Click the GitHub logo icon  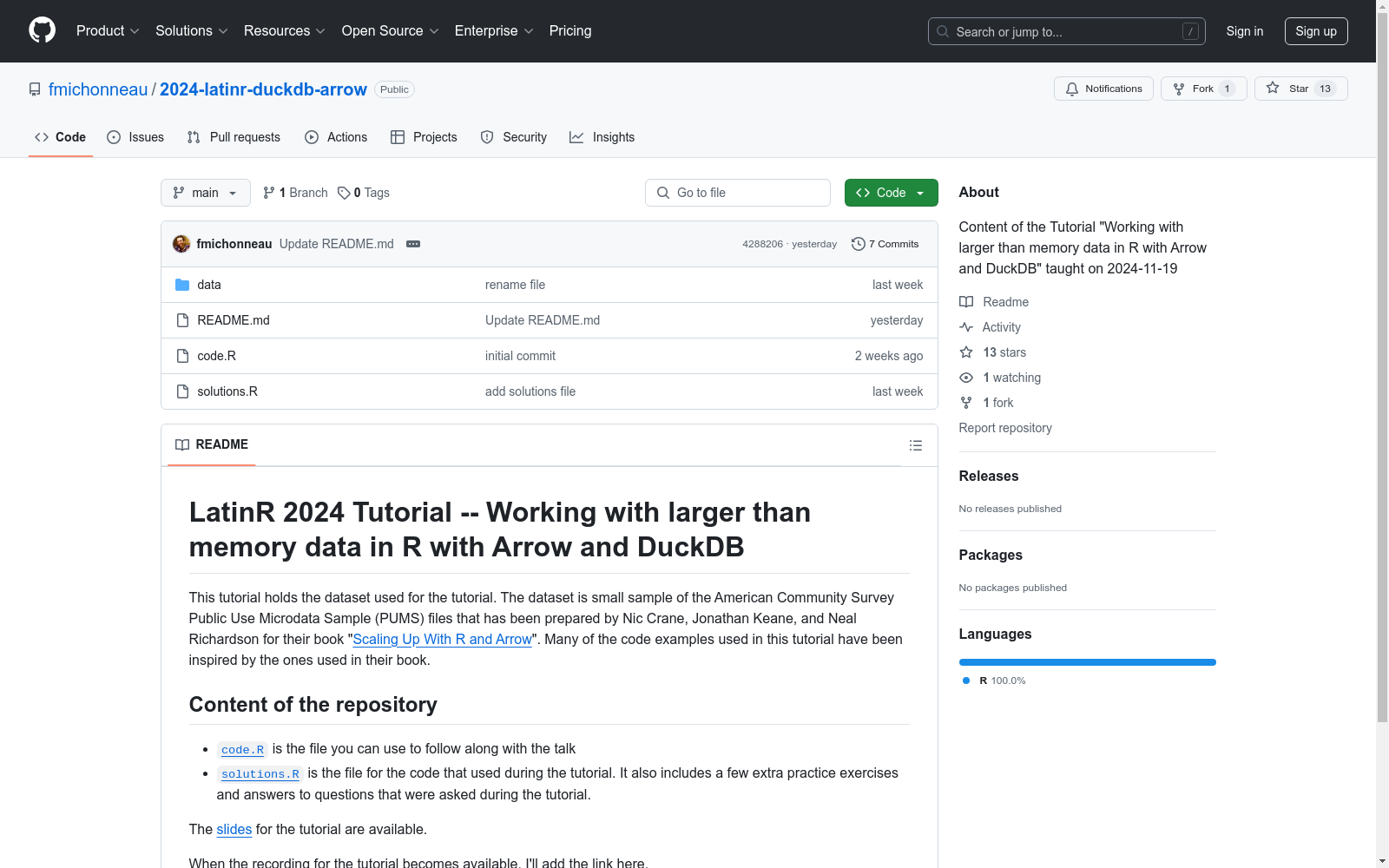(x=43, y=30)
